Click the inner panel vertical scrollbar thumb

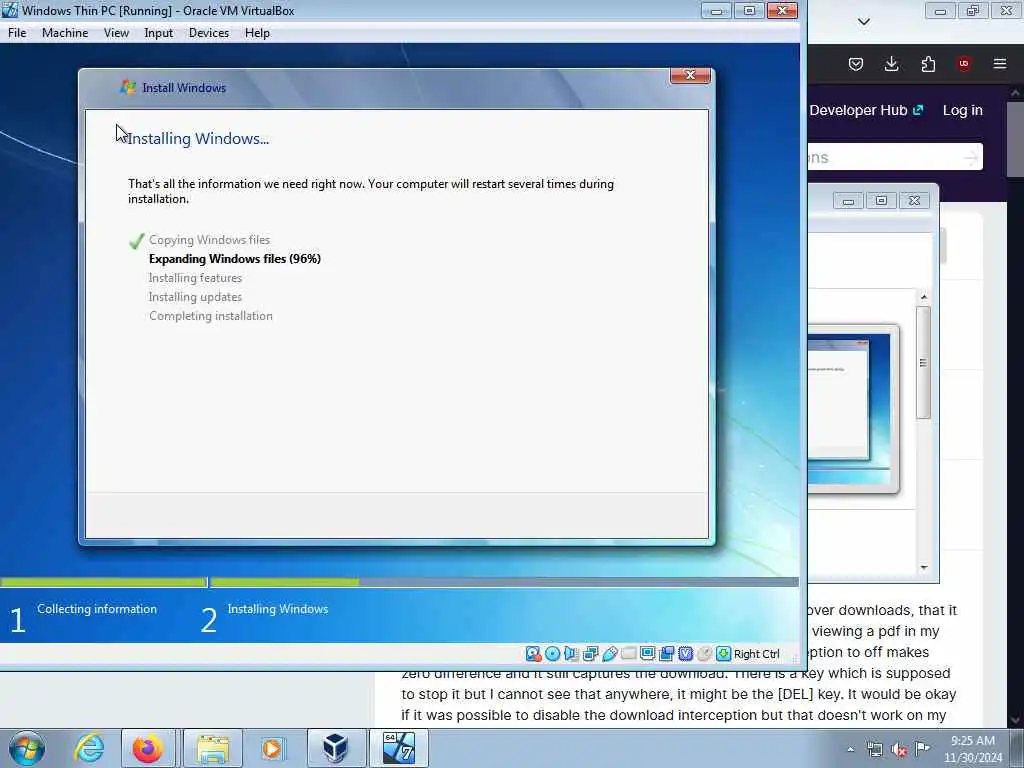923,362
